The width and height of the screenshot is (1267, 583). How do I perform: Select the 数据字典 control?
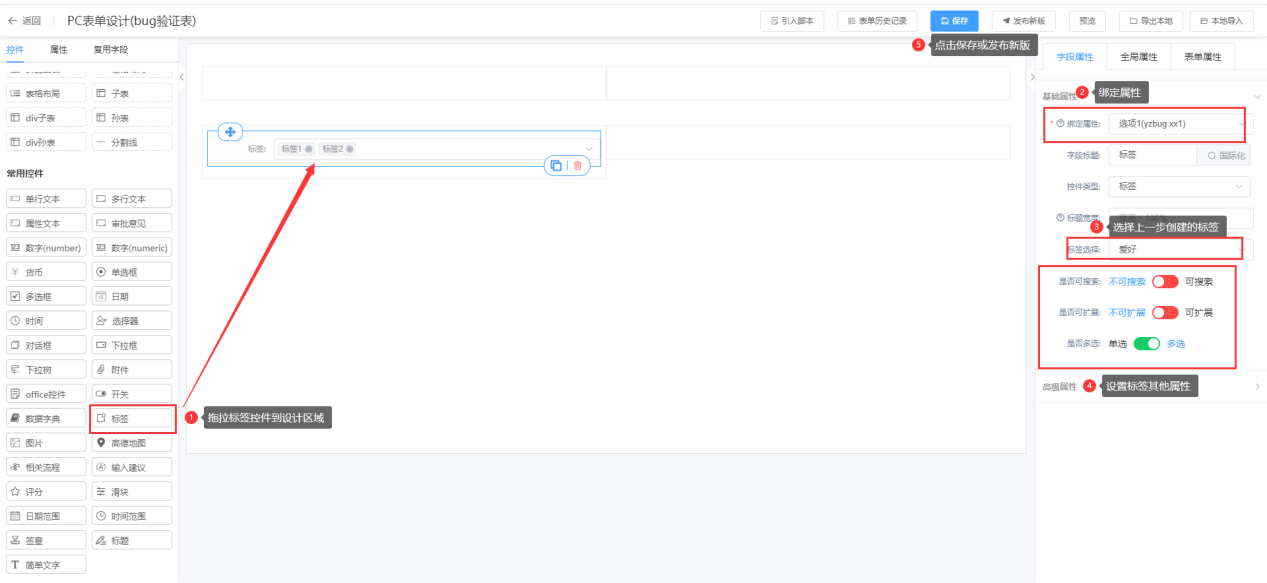pyautogui.click(x=46, y=418)
